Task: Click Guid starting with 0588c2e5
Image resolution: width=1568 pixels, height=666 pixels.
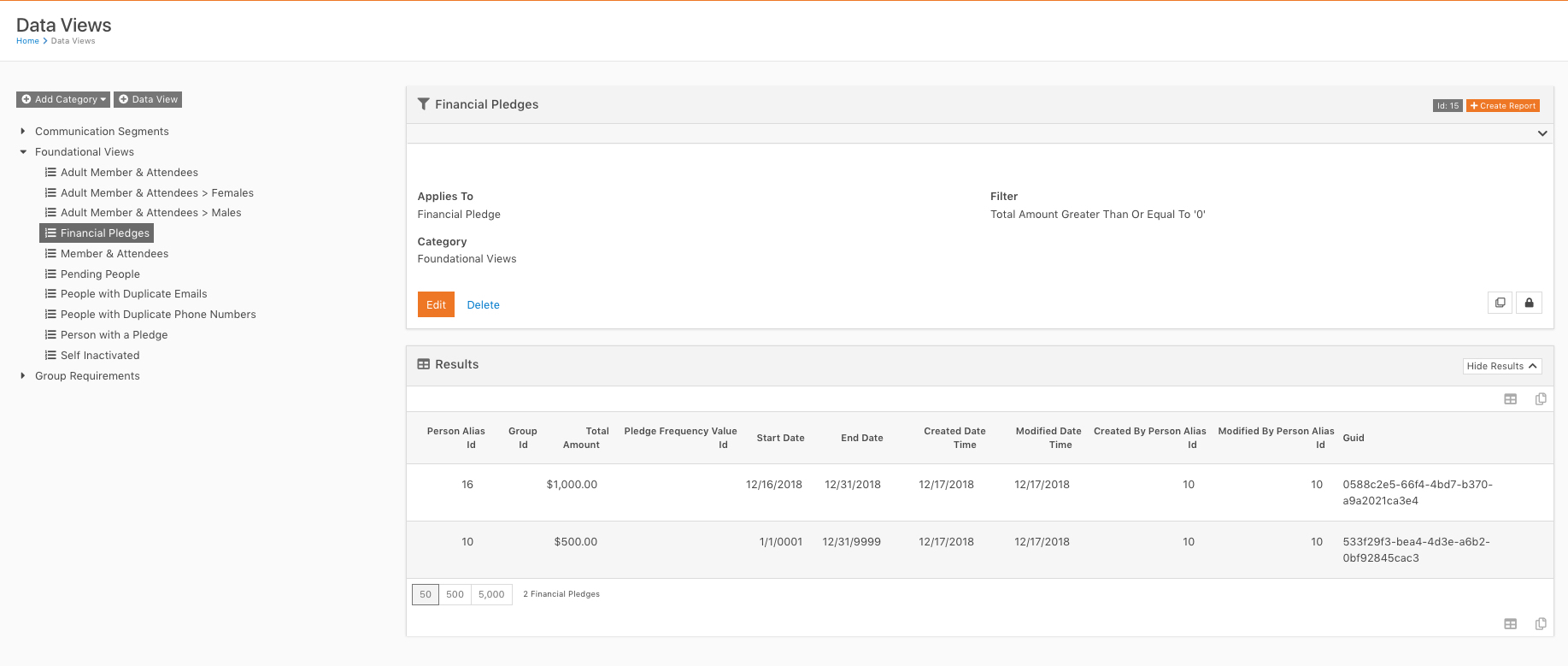Action: coord(1418,492)
